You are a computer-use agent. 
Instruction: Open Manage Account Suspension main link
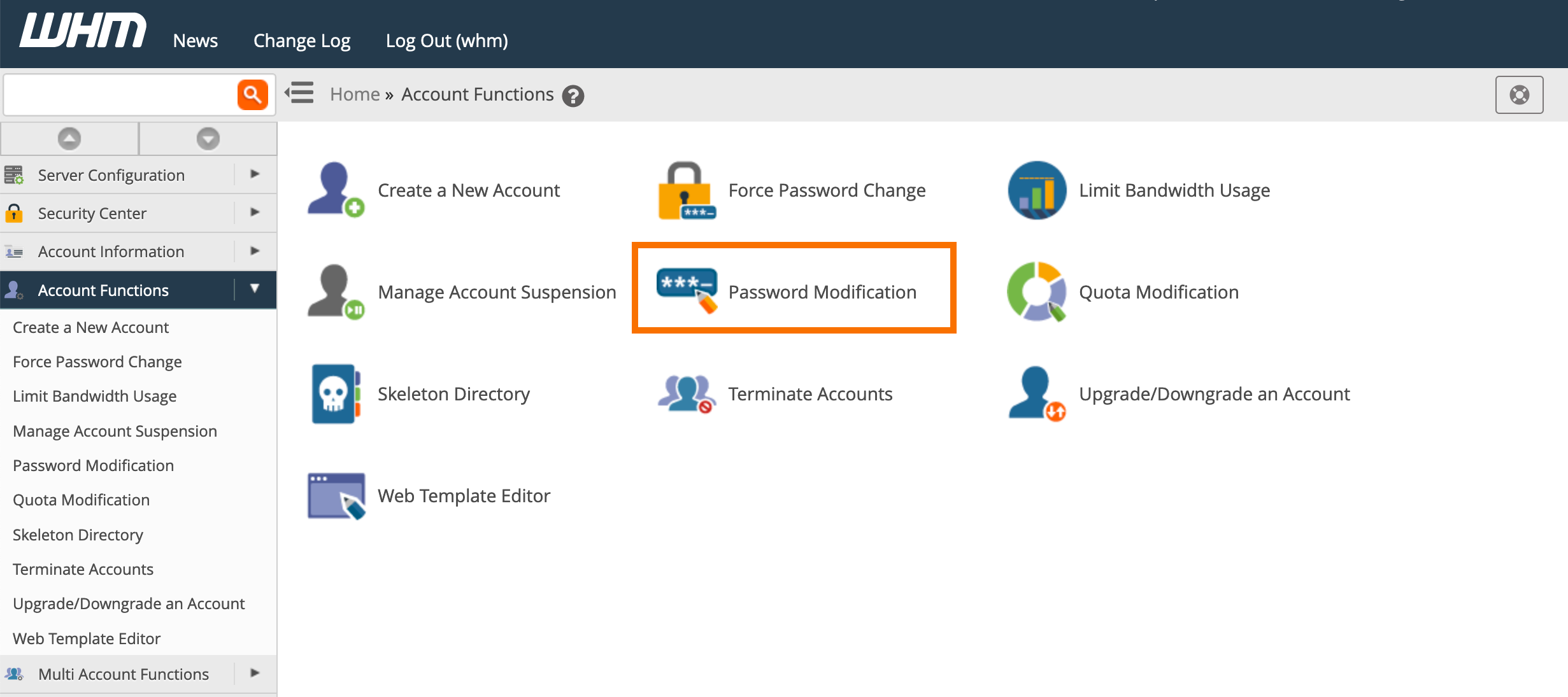[x=497, y=292]
